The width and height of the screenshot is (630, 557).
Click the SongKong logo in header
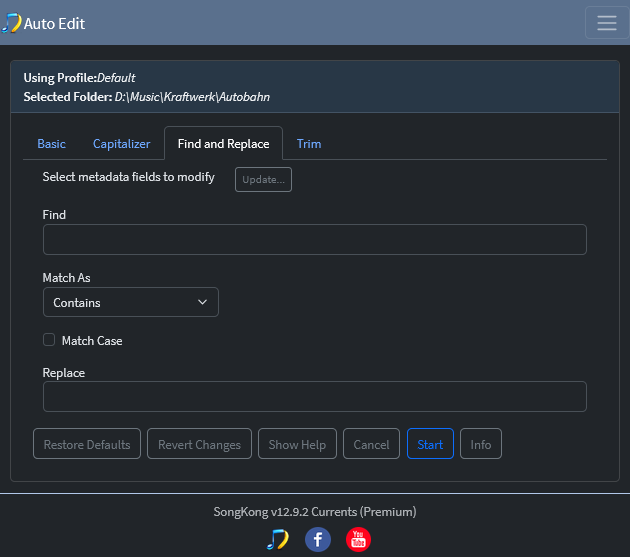coord(11,23)
